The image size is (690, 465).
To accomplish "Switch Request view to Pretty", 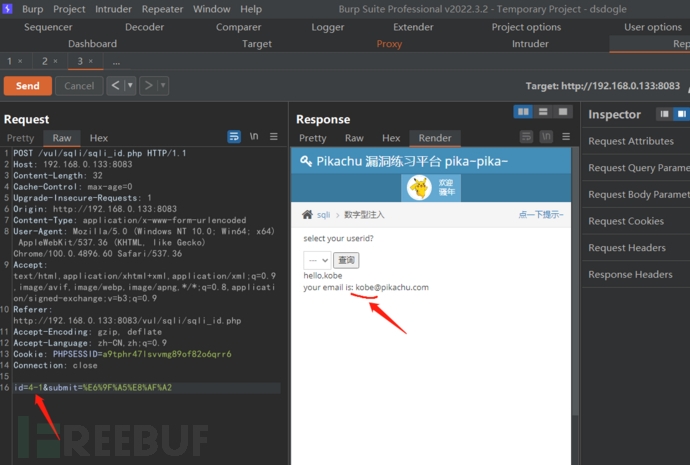I will 20,138.
